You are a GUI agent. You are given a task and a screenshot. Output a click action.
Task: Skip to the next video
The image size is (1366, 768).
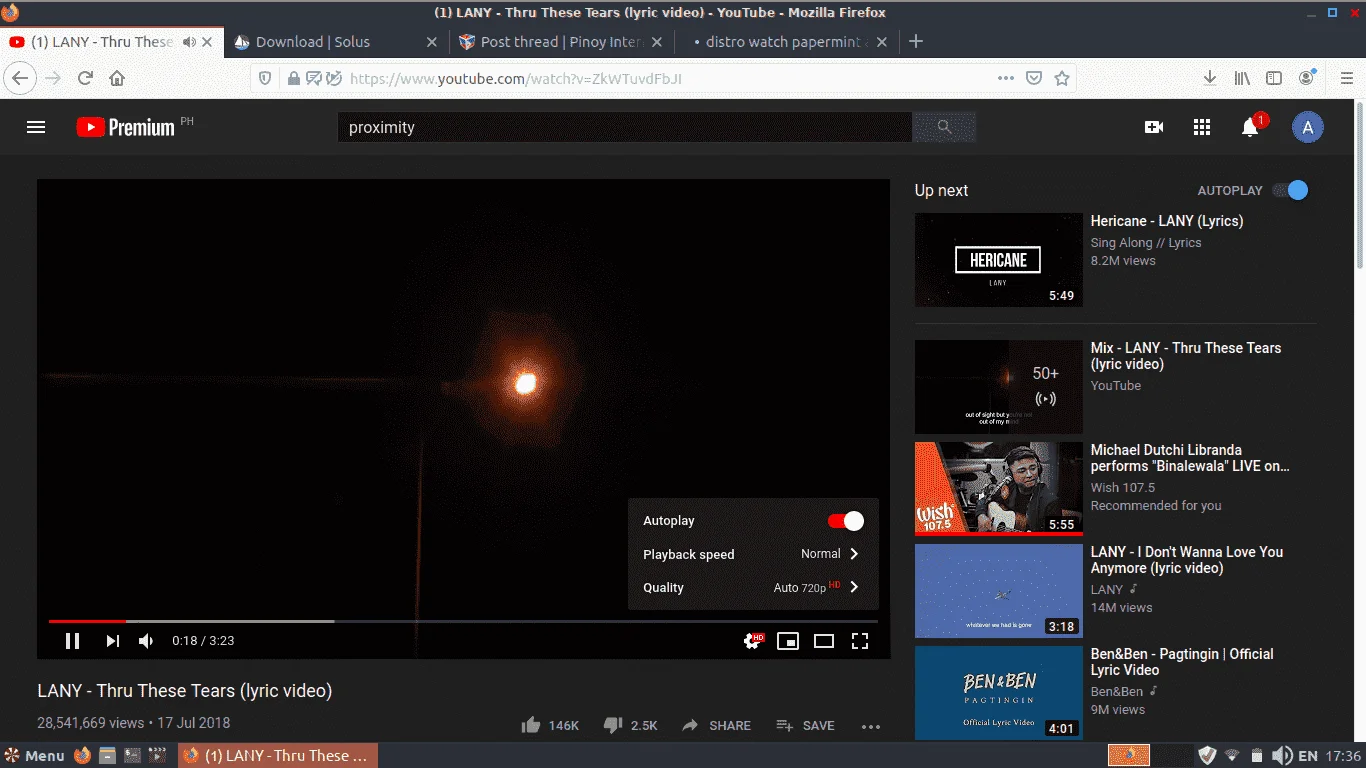point(113,641)
